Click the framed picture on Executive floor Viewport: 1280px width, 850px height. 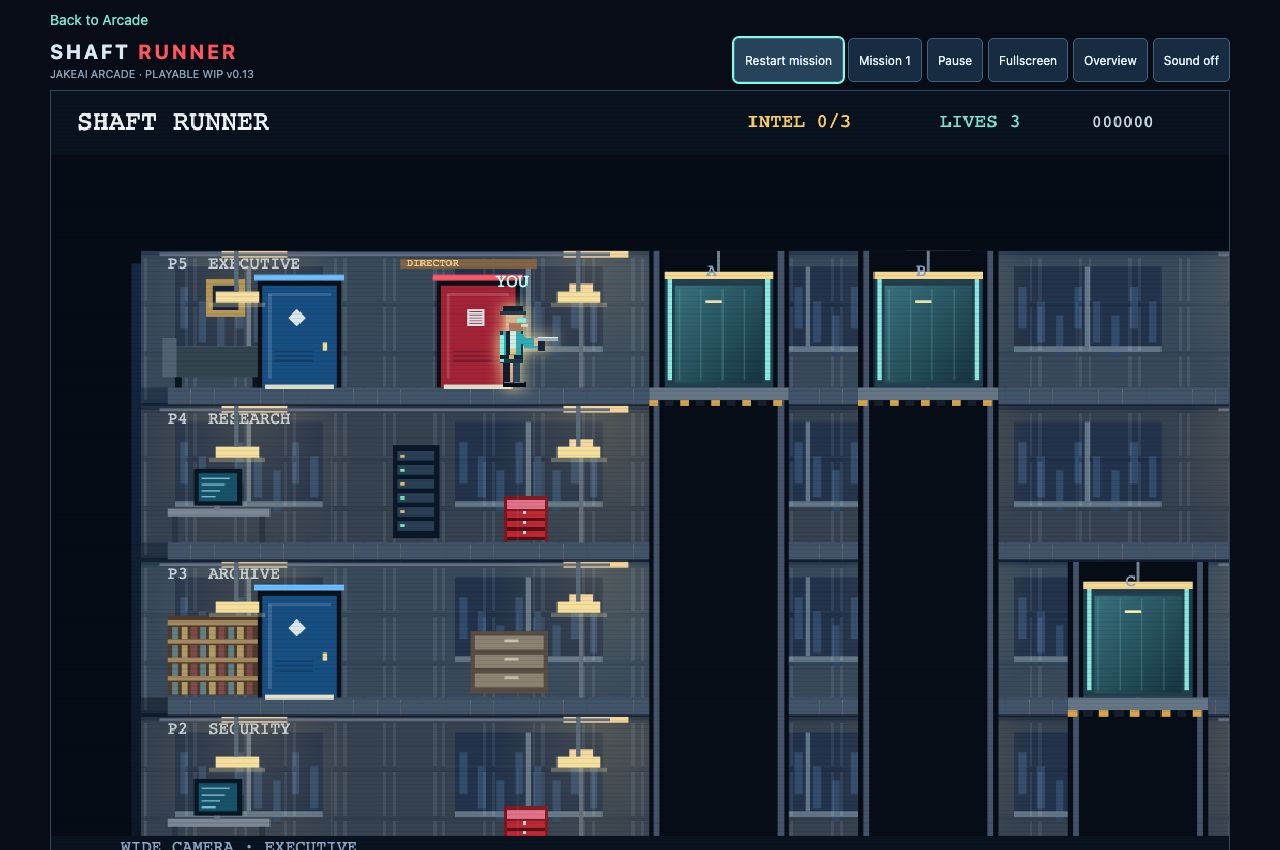[x=226, y=297]
